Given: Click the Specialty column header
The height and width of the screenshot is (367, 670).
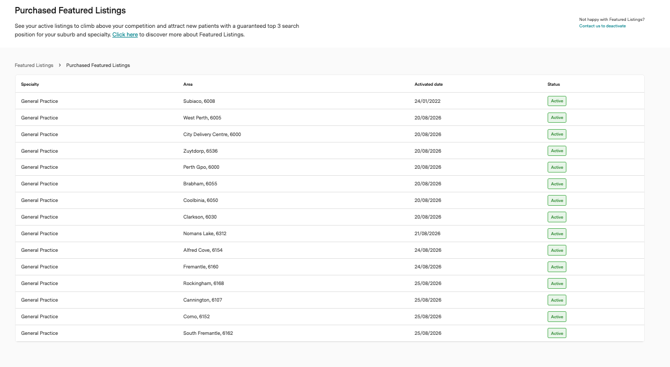Looking at the screenshot, I should 30,84.
